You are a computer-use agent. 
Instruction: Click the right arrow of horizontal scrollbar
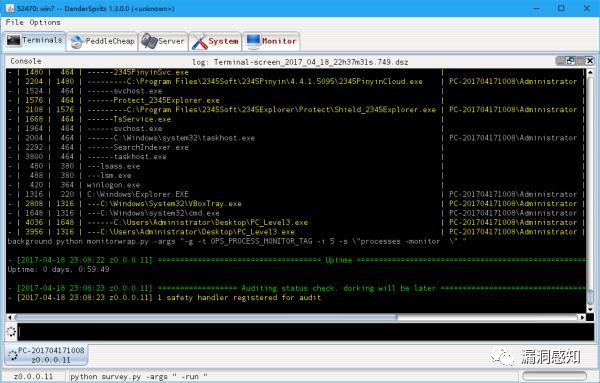point(582,317)
